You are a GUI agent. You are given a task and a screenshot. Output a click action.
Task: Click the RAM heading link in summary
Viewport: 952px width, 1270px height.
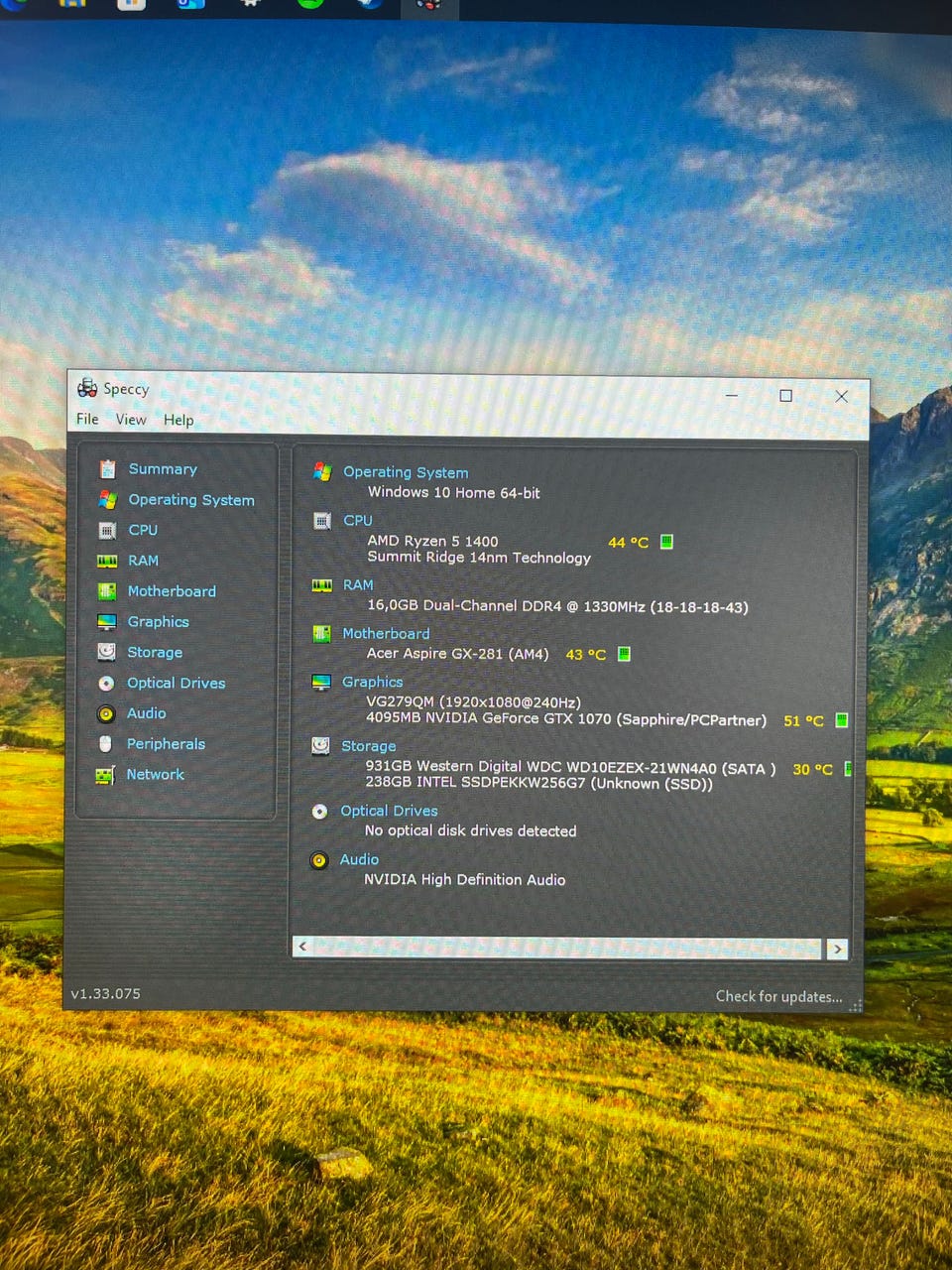coord(358,585)
